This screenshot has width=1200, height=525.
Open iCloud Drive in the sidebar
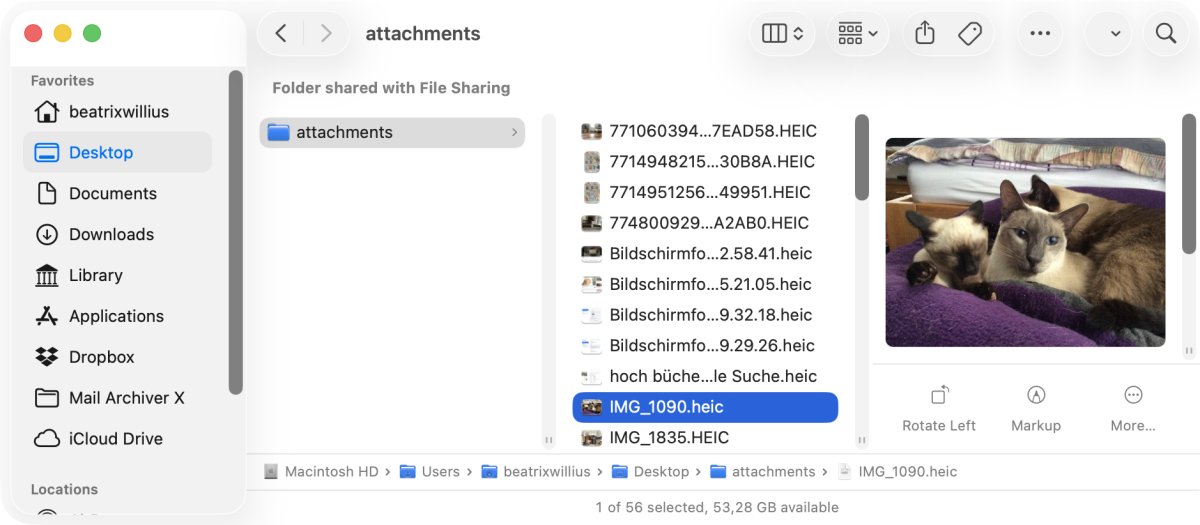tap(118, 438)
